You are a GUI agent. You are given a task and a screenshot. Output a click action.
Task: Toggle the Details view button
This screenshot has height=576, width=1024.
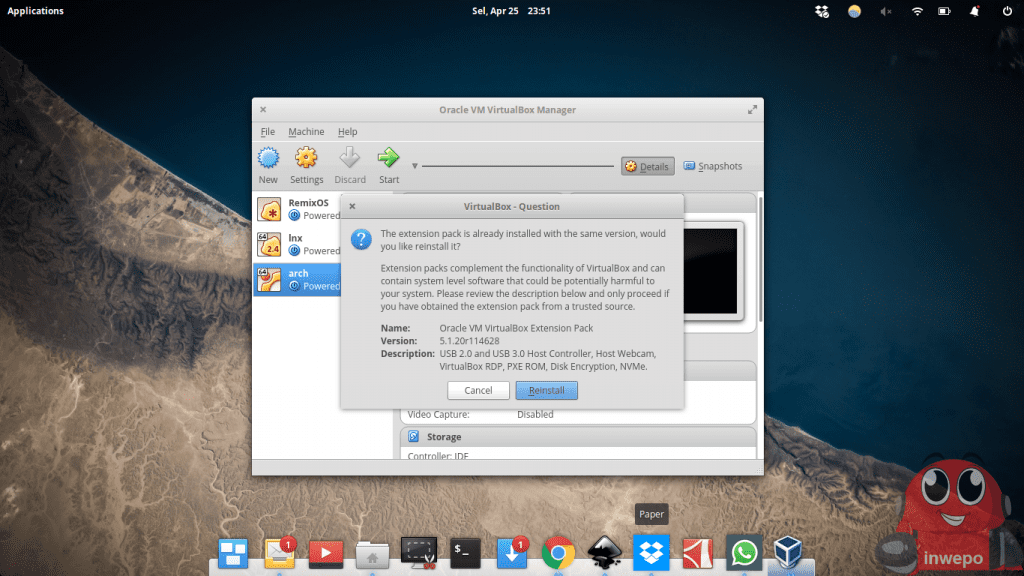[x=647, y=166]
